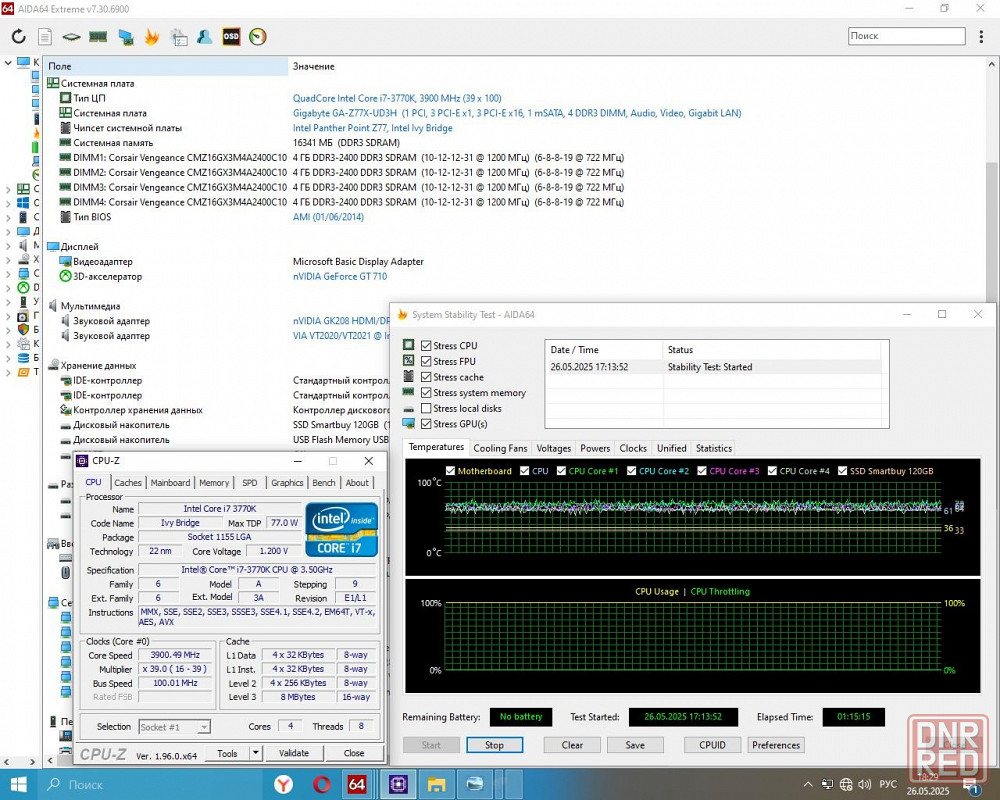Toggle Stress cache checkbox
The height and width of the screenshot is (800, 1000).
[426, 377]
